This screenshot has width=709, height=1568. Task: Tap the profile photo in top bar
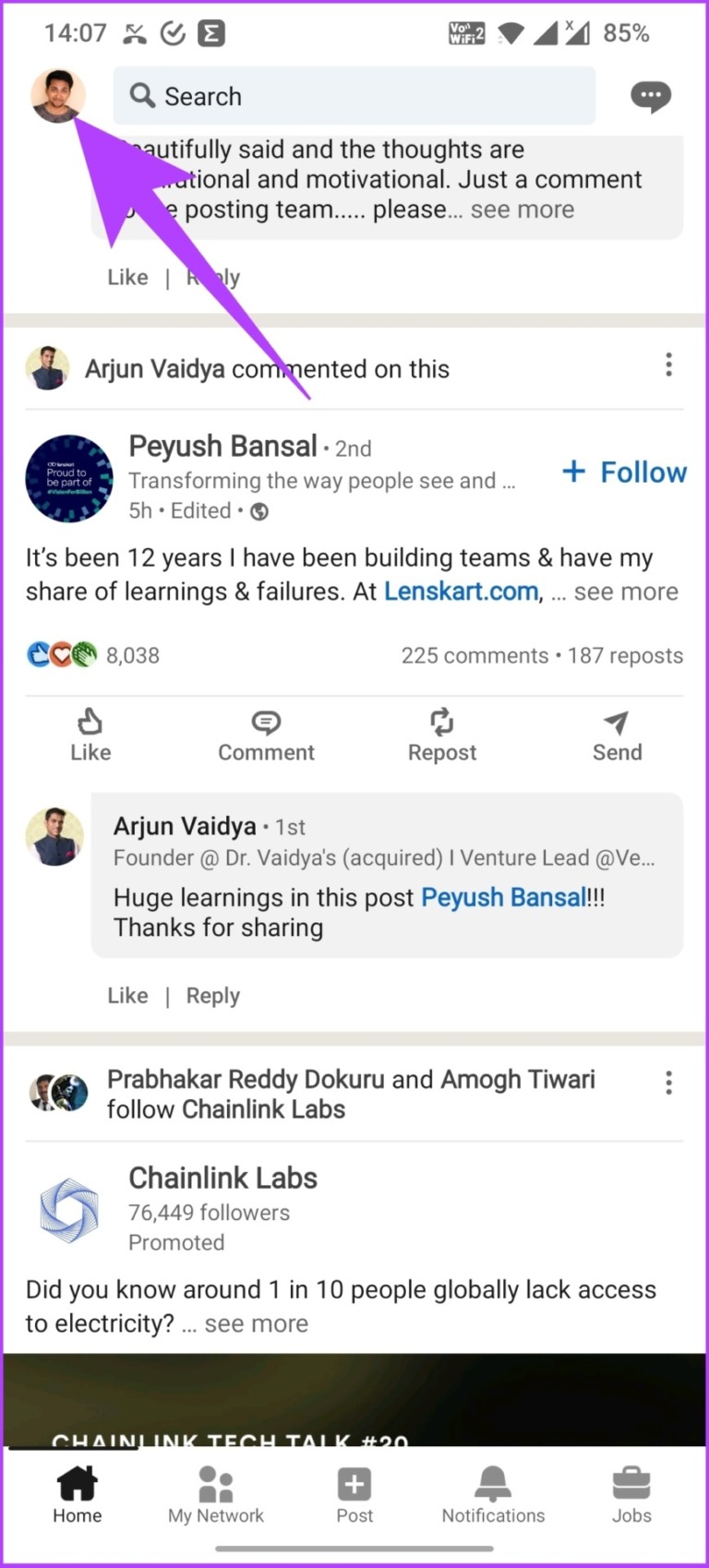point(57,95)
